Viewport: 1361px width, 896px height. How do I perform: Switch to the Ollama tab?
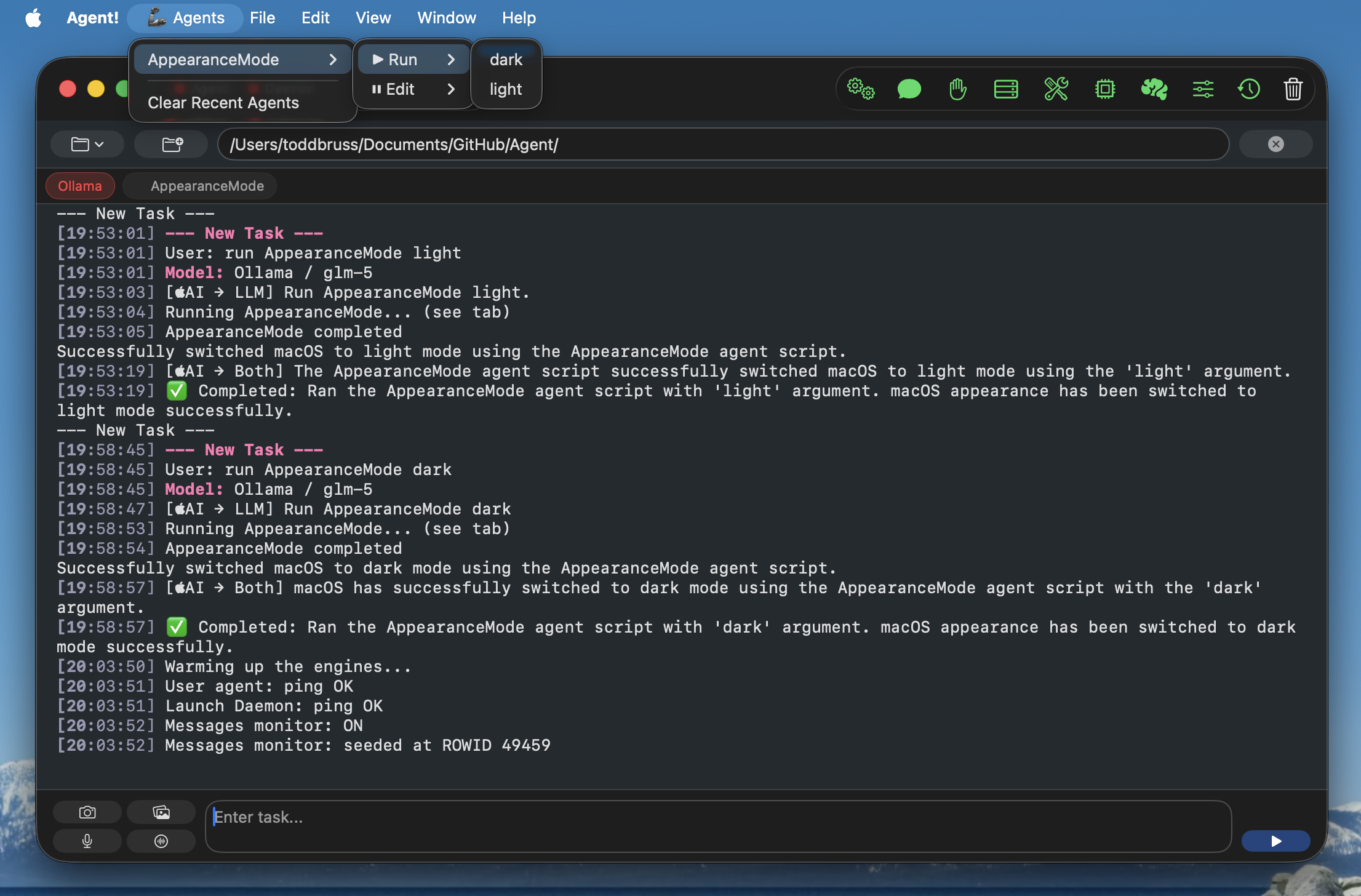click(80, 186)
